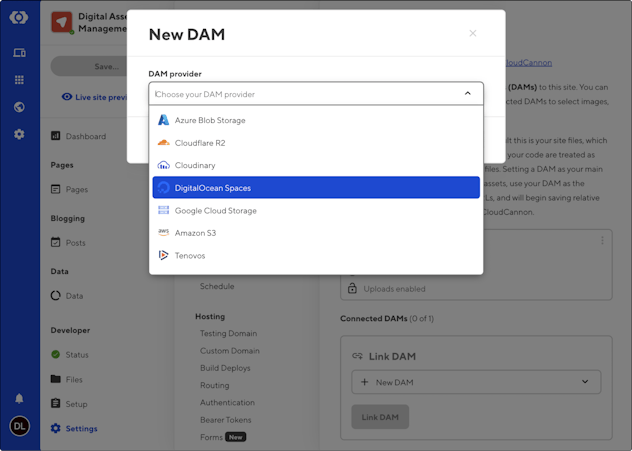
Task: Open Testing Domain settings
Action: [x=229, y=333]
